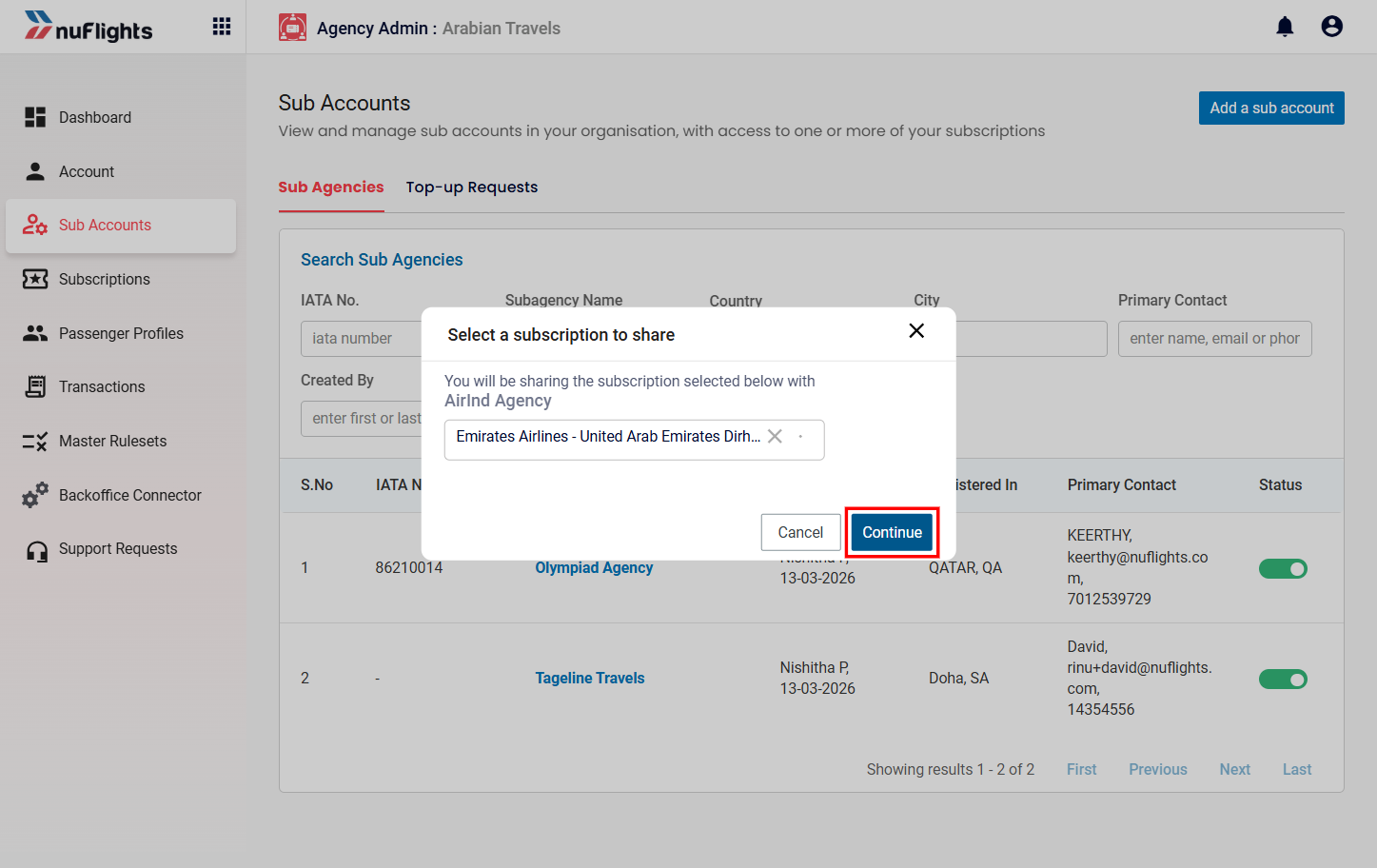1377x868 pixels.
Task: Click the nuFlights logo
Action: pyautogui.click(x=89, y=28)
